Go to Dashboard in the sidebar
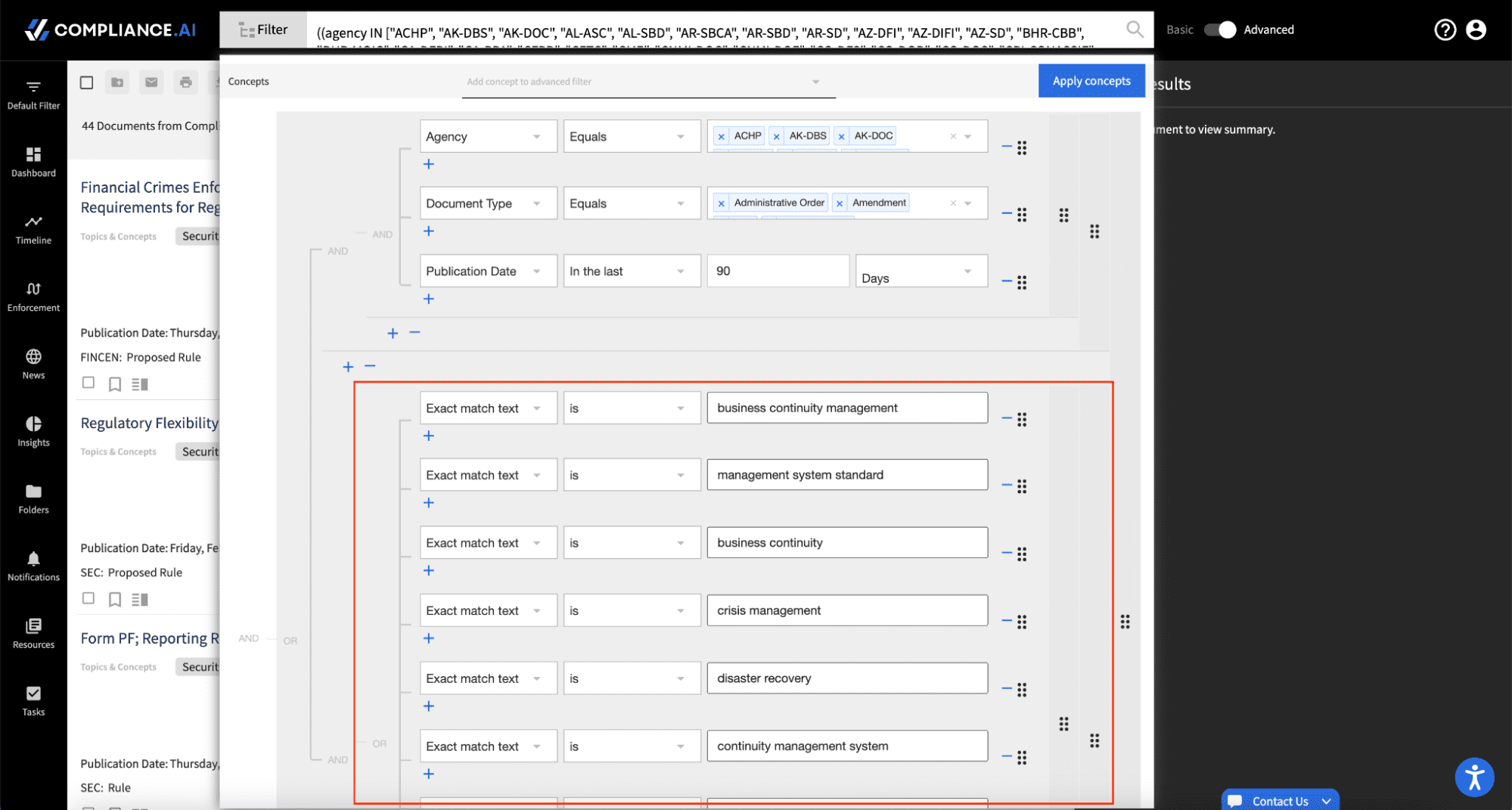 33,163
